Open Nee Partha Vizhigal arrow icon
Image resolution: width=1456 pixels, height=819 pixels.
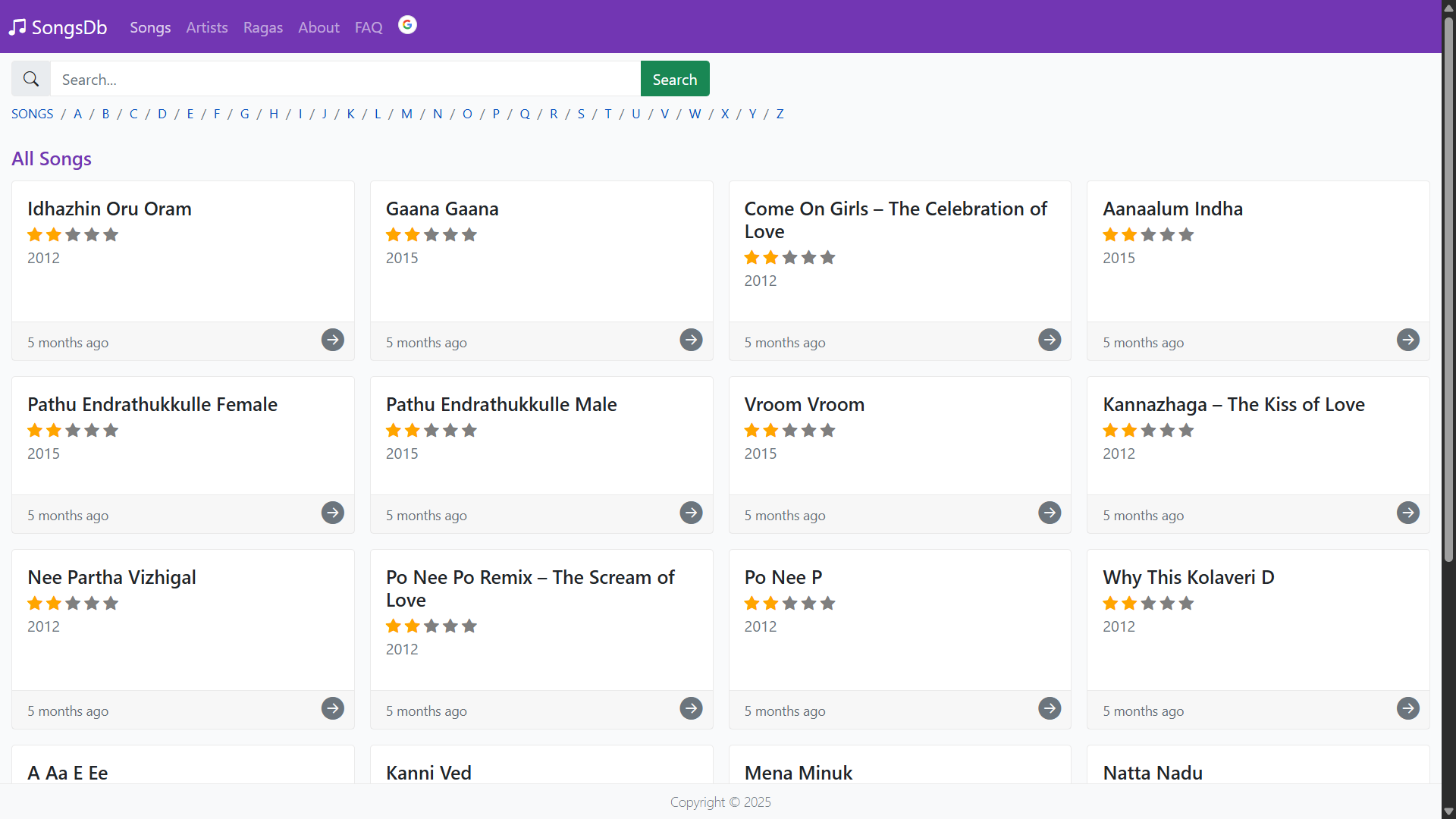click(x=333, y=708)
